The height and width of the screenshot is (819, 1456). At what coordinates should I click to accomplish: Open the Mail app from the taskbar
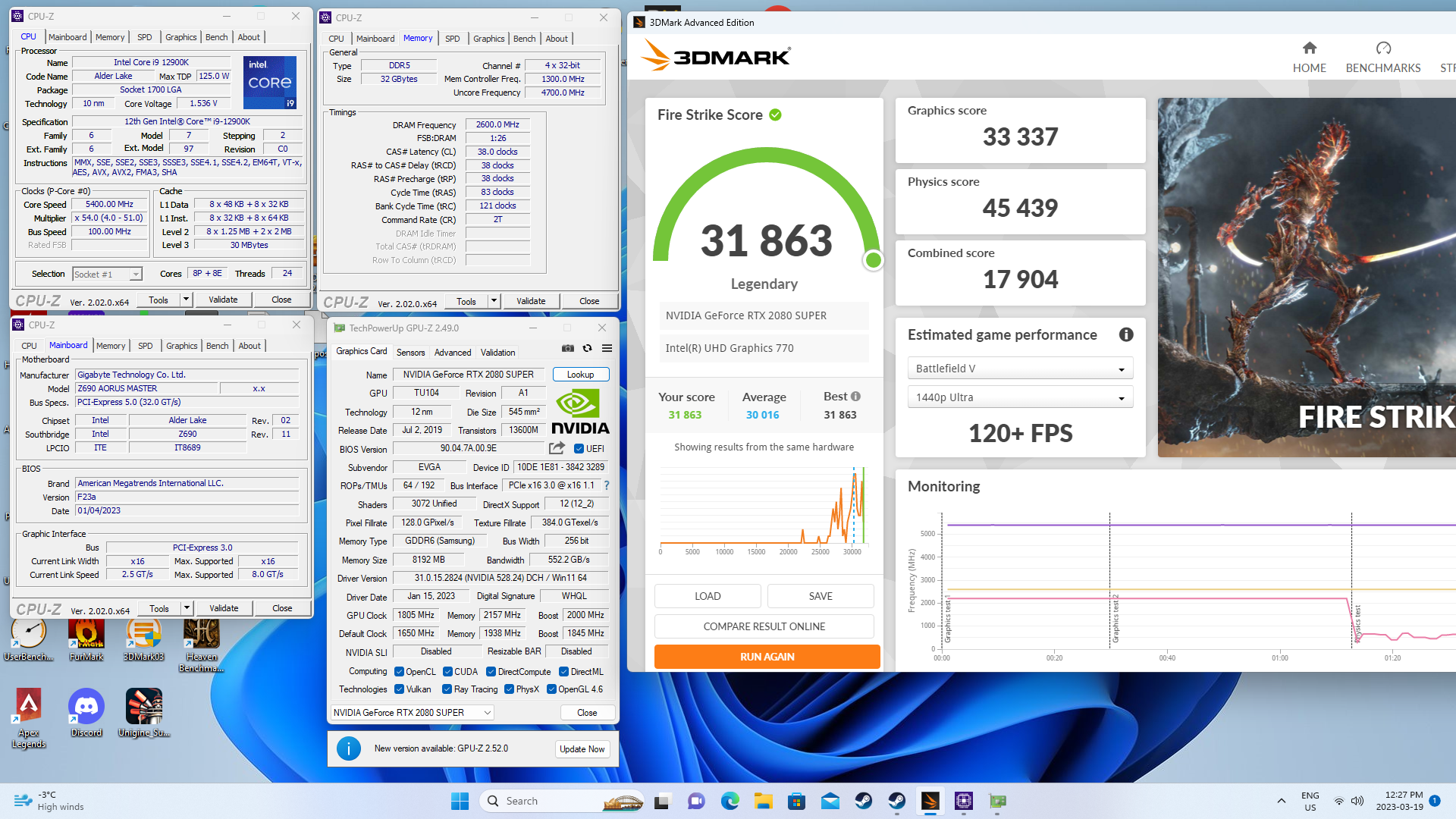[830, 801]
